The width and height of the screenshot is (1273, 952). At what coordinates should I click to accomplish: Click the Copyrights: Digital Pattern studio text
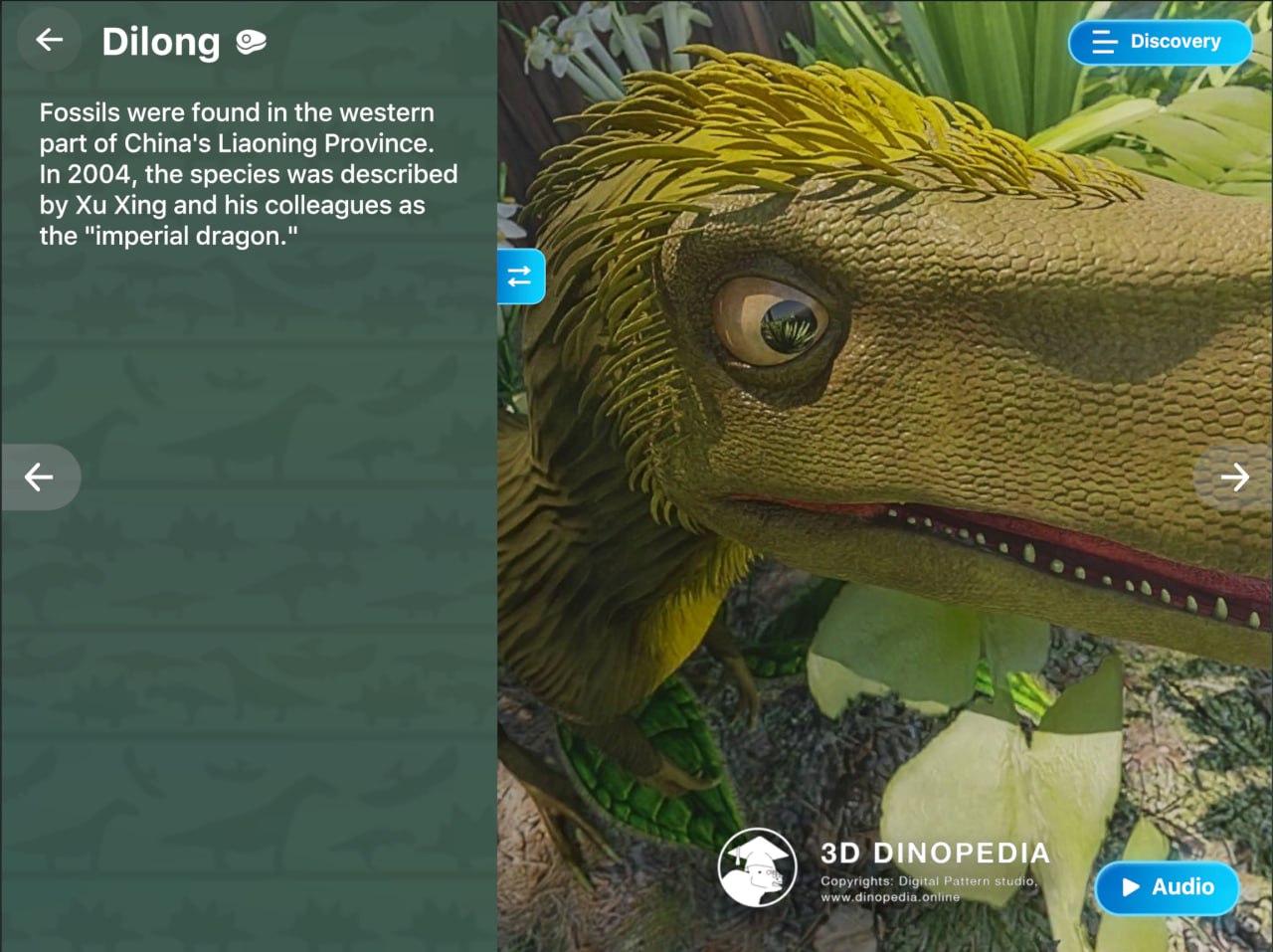(929, 881)
